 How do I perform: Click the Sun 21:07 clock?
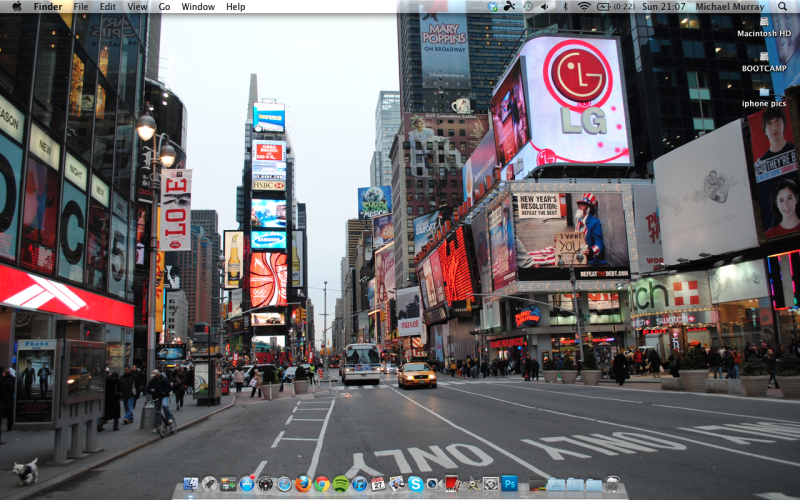pos(664,7)
